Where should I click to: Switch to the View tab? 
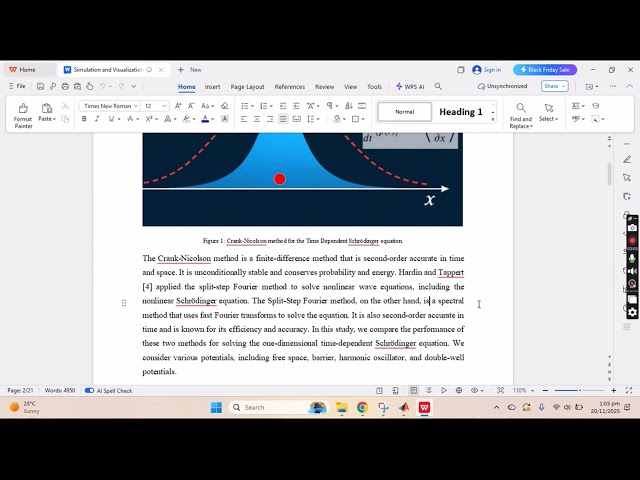[x=350, y=87]
